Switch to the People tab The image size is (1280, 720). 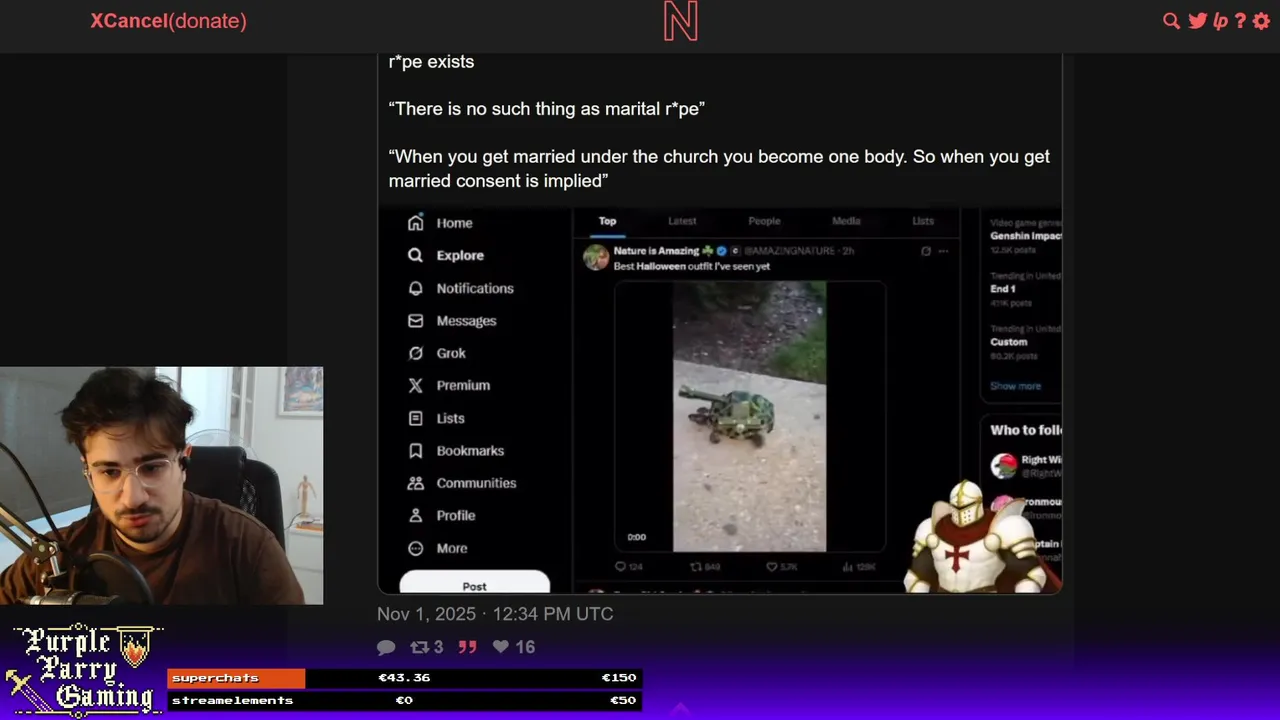tap(764, 221)
